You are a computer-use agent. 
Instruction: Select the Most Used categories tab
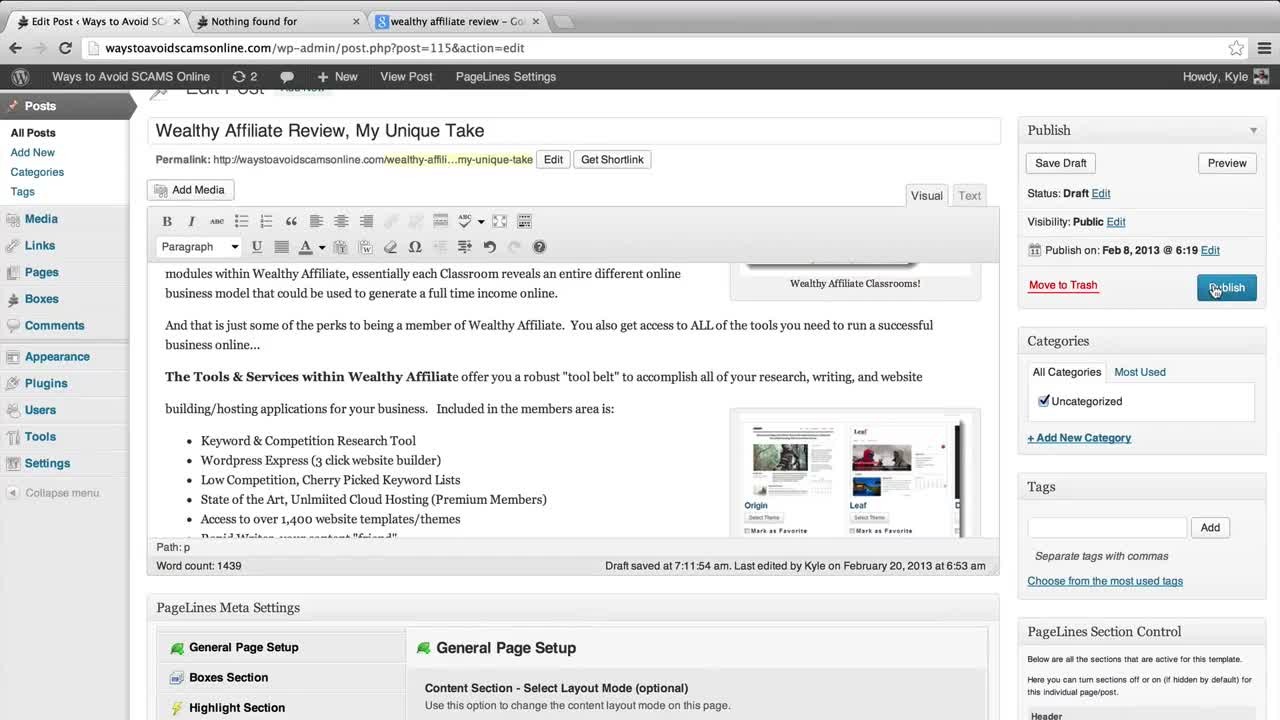pos(1140,372)
